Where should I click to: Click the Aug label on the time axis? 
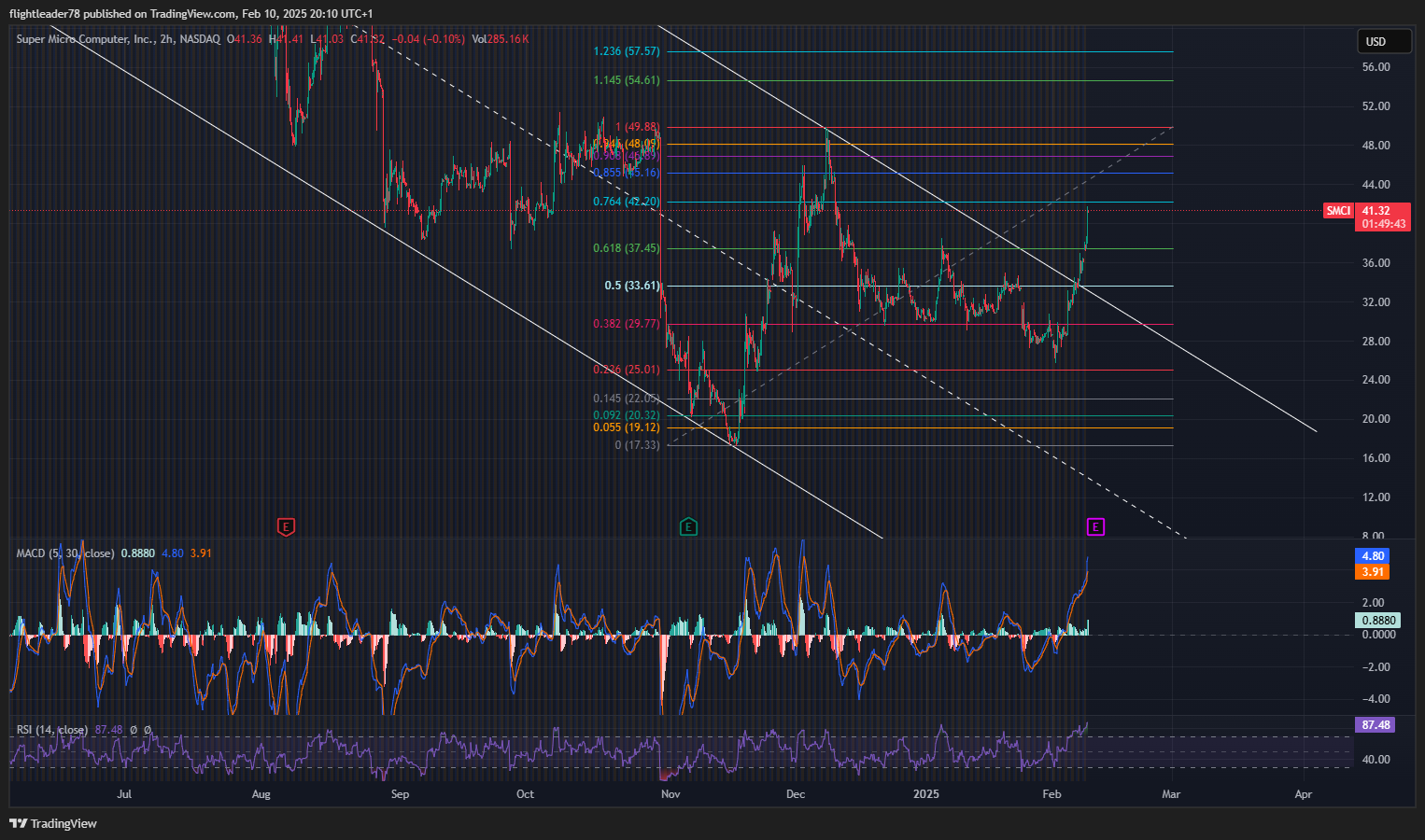(261, 795)
